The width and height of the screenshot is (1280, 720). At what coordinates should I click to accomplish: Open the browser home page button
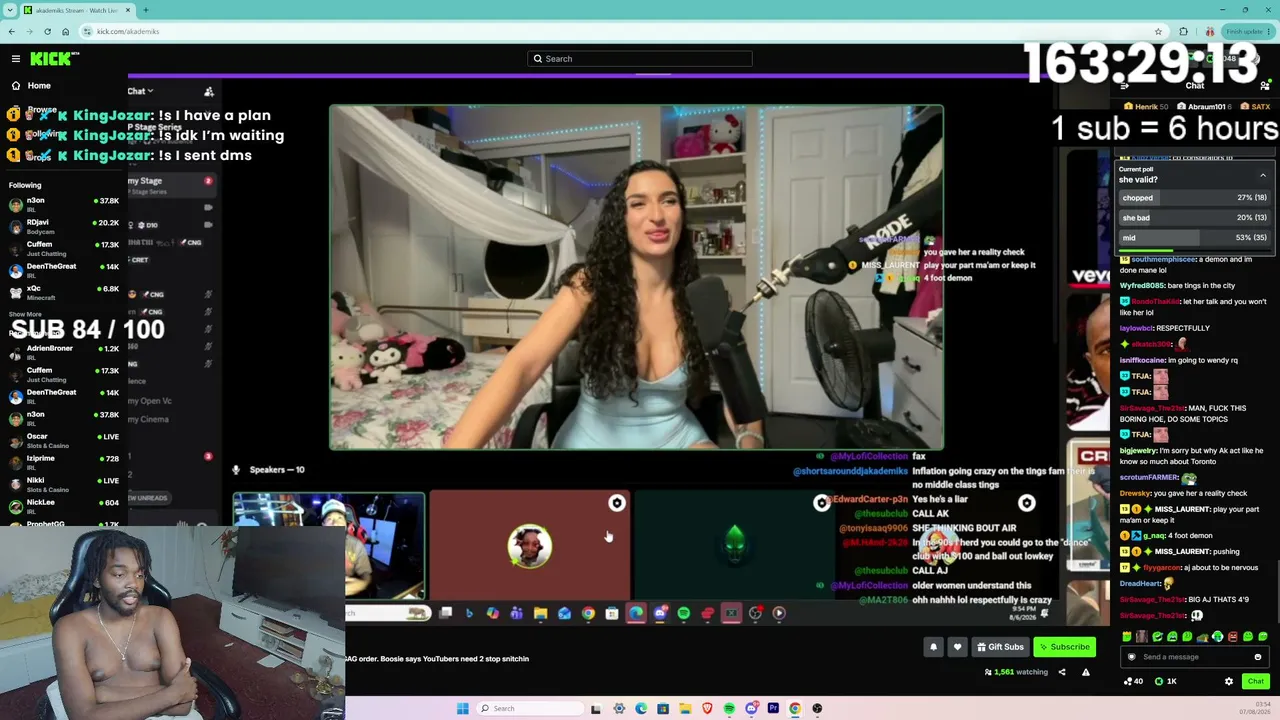(x=65, y=31)
